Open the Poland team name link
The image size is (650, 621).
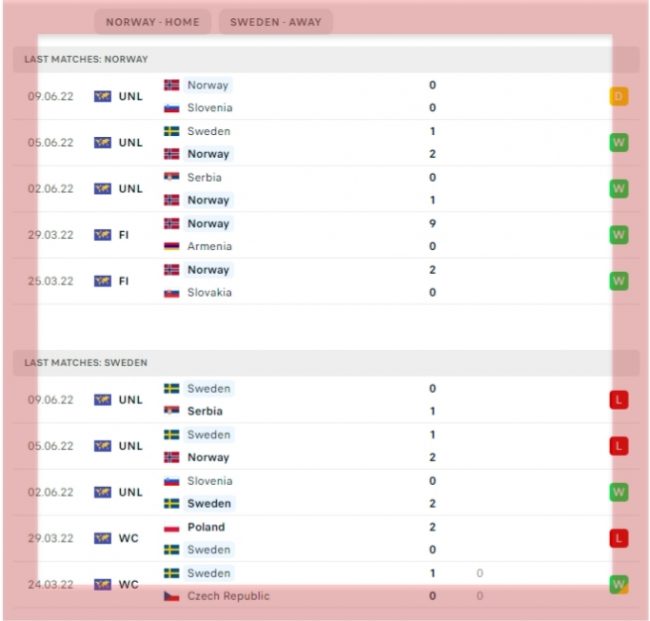pyautogui.click(x=206, y=527)
